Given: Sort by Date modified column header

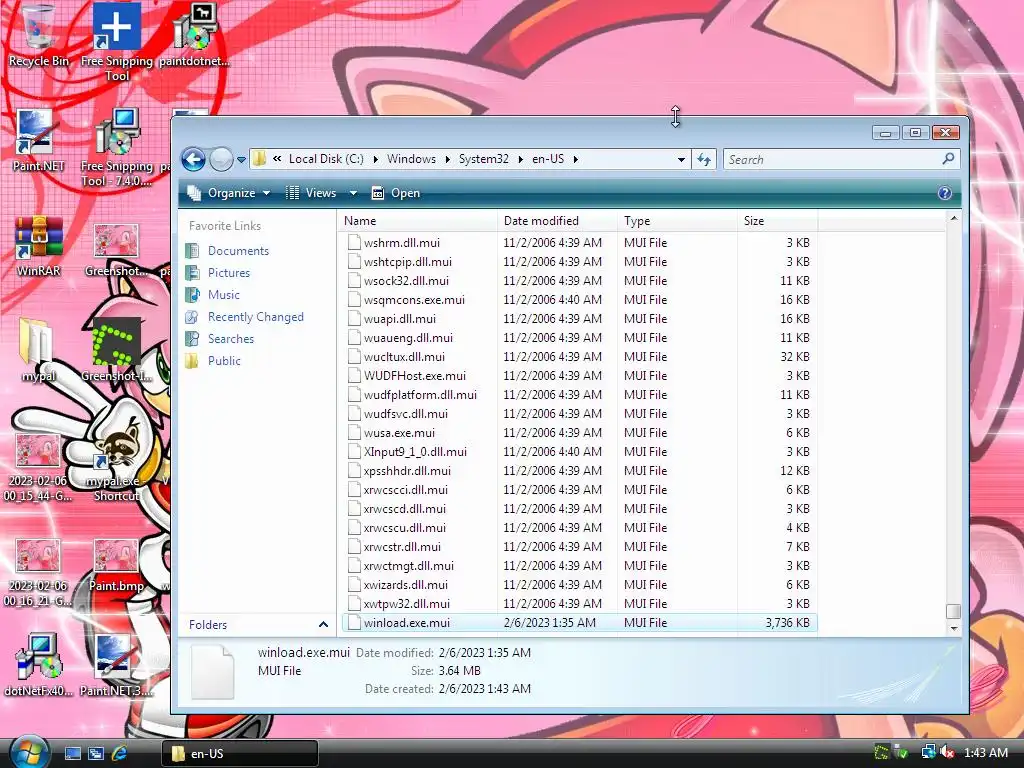Looking at the screenshot, I should pyautogui.click(x=557, y=221).
